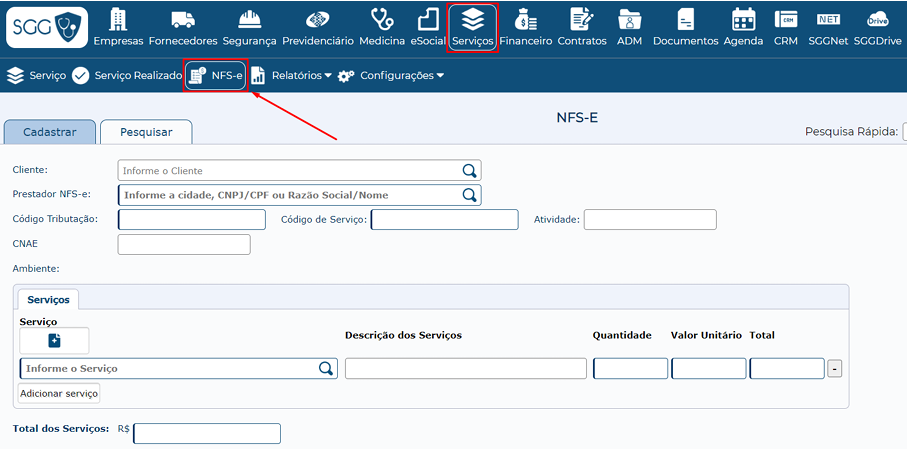Open Serviço Realizado in the submenu
This screenshot has height=454, width=908.
[x=127, y=75]
